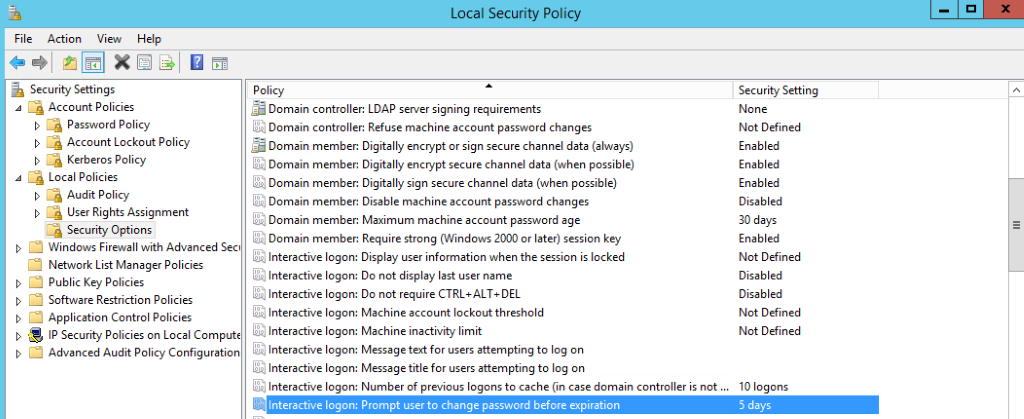This screenshot has width=1024, height=419.
Task: Open the Help question mark icon
Action: (x=197, y=63)
